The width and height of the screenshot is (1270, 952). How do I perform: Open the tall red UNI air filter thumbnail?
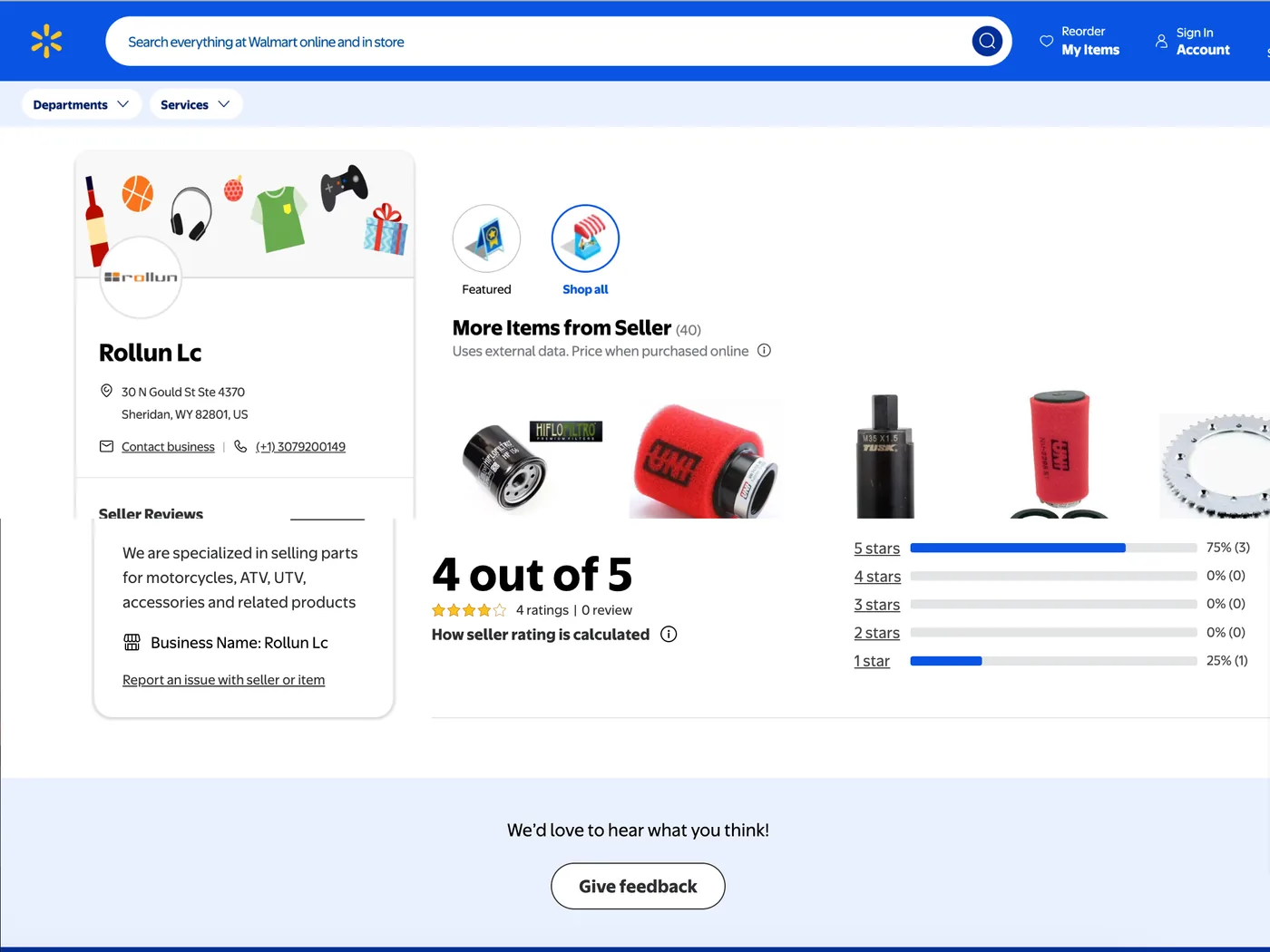[x=1059, y=453]
